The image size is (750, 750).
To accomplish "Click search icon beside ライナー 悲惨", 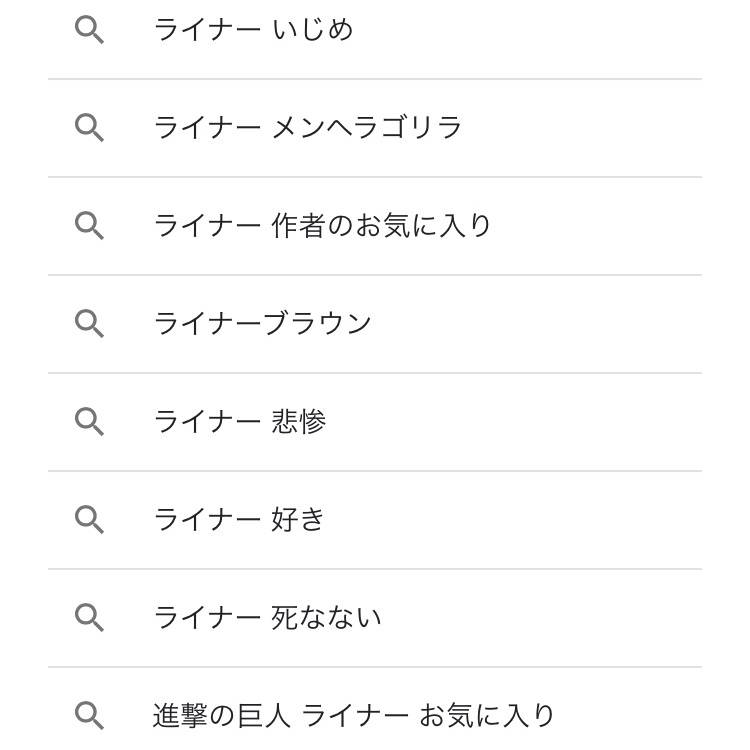I will pyautogui.click(x=89, y=422).
